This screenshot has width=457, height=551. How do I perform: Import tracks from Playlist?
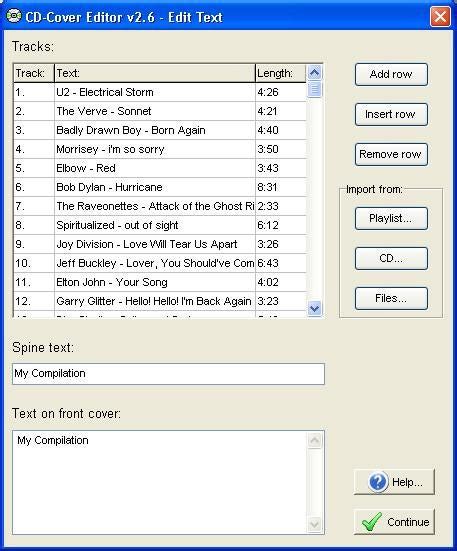(x=391, y=219)
